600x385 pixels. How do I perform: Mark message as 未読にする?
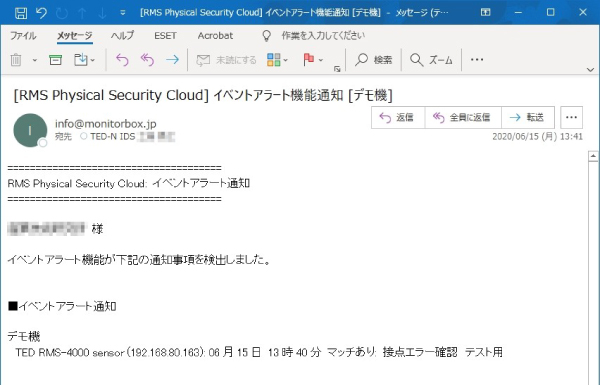(226, 60)
